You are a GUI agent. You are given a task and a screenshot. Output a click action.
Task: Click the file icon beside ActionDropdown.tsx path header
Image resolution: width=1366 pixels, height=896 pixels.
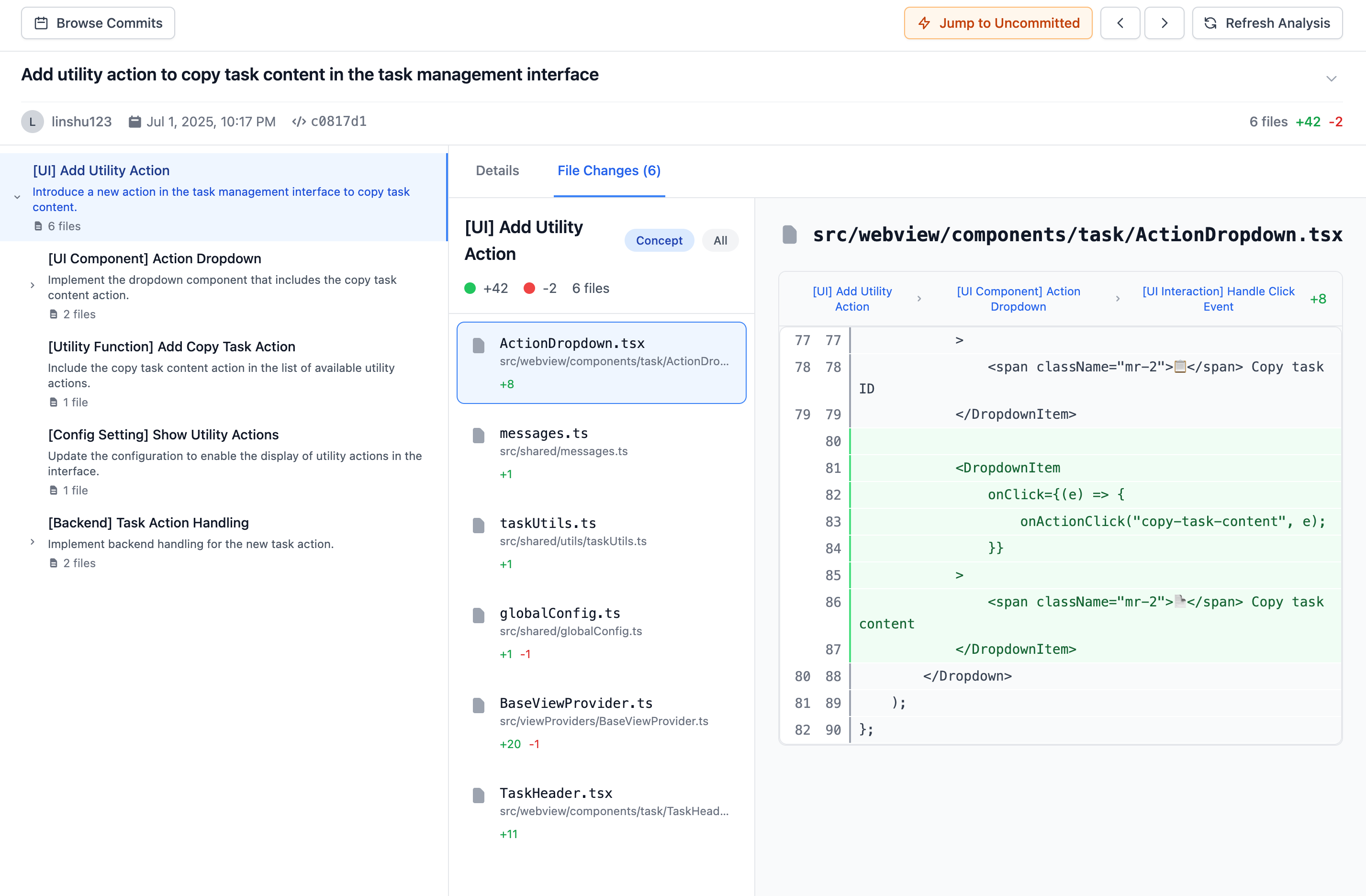[x=789, y=234]
